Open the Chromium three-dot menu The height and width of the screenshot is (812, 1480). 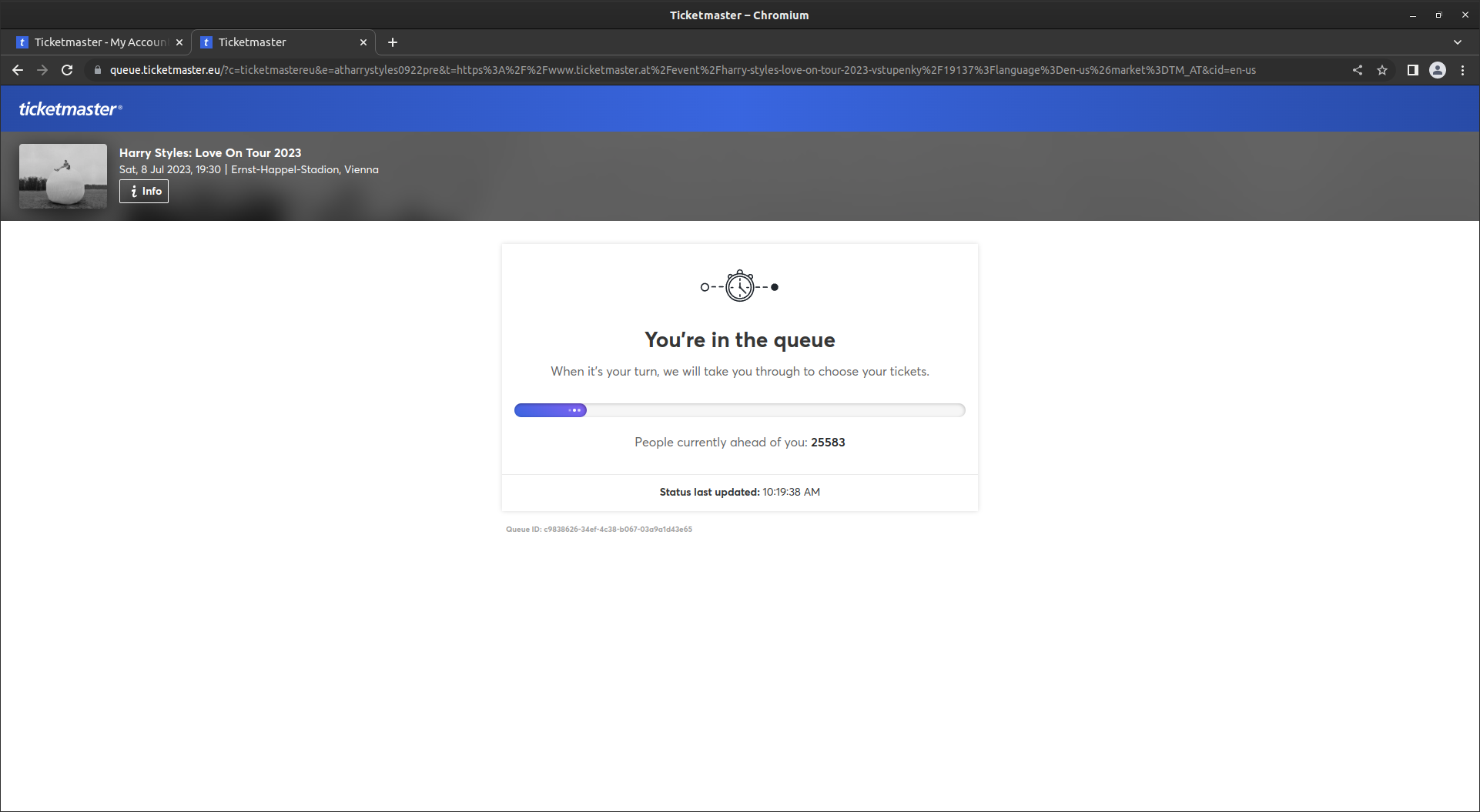(1463, 70)
